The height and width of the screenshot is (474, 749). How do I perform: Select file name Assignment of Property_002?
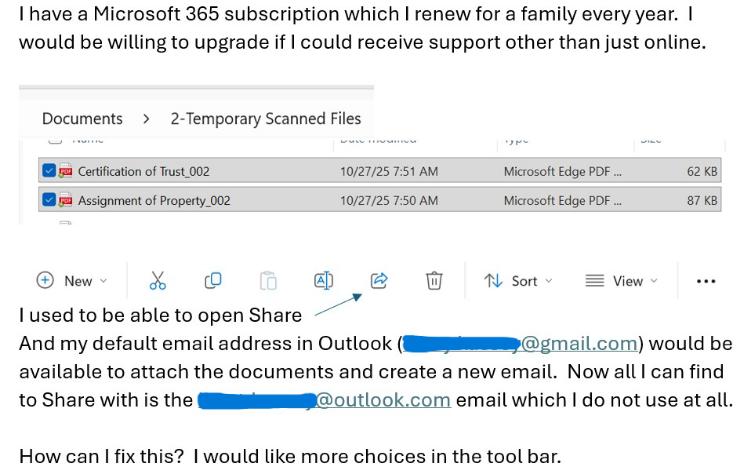coord(154,201)
